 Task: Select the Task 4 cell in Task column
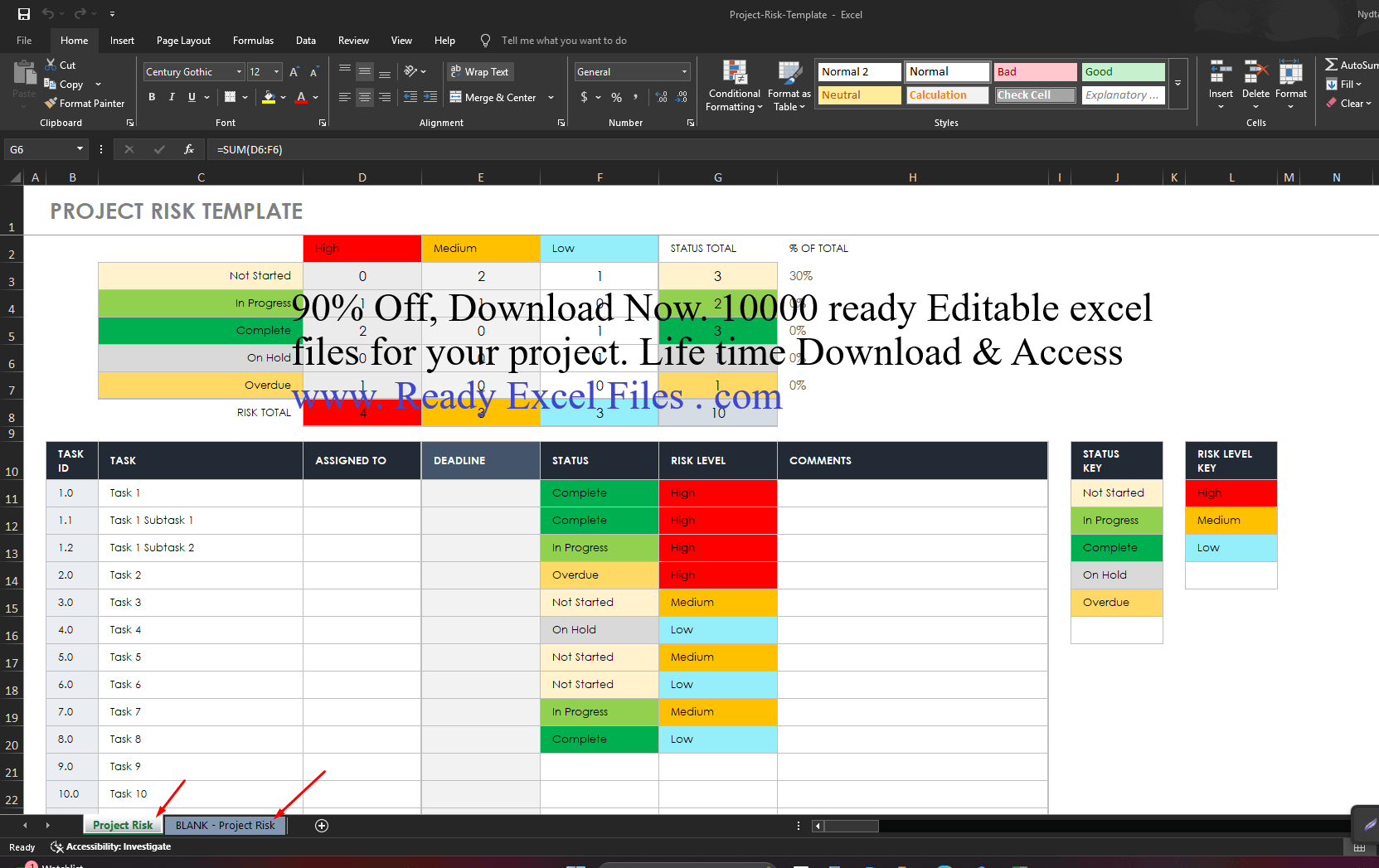pos(201,629)
